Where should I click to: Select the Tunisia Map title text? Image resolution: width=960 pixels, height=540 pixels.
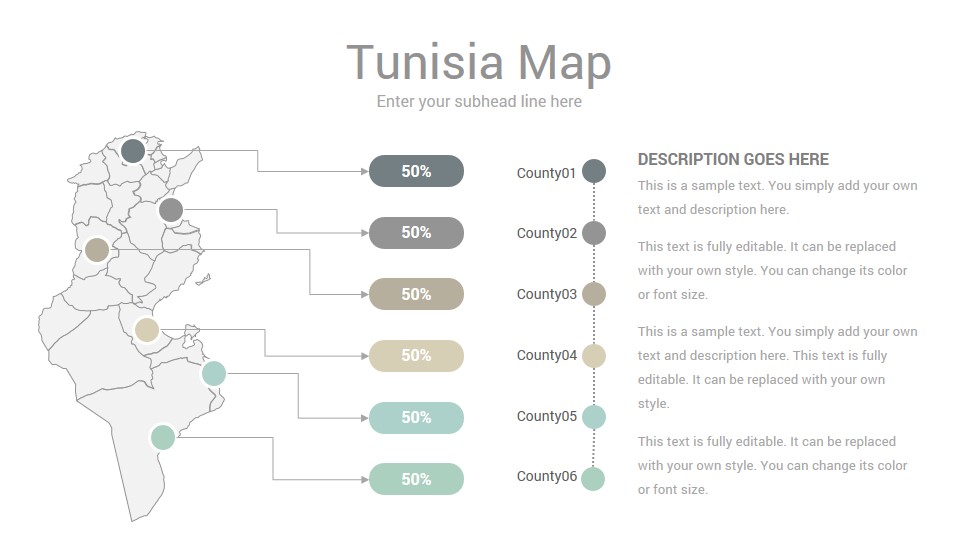tap(479, 62)
